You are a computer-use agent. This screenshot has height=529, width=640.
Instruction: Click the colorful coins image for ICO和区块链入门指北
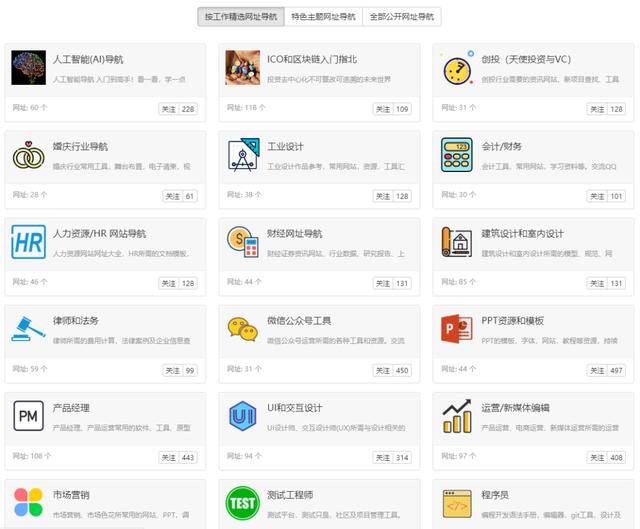coord(242,67)
